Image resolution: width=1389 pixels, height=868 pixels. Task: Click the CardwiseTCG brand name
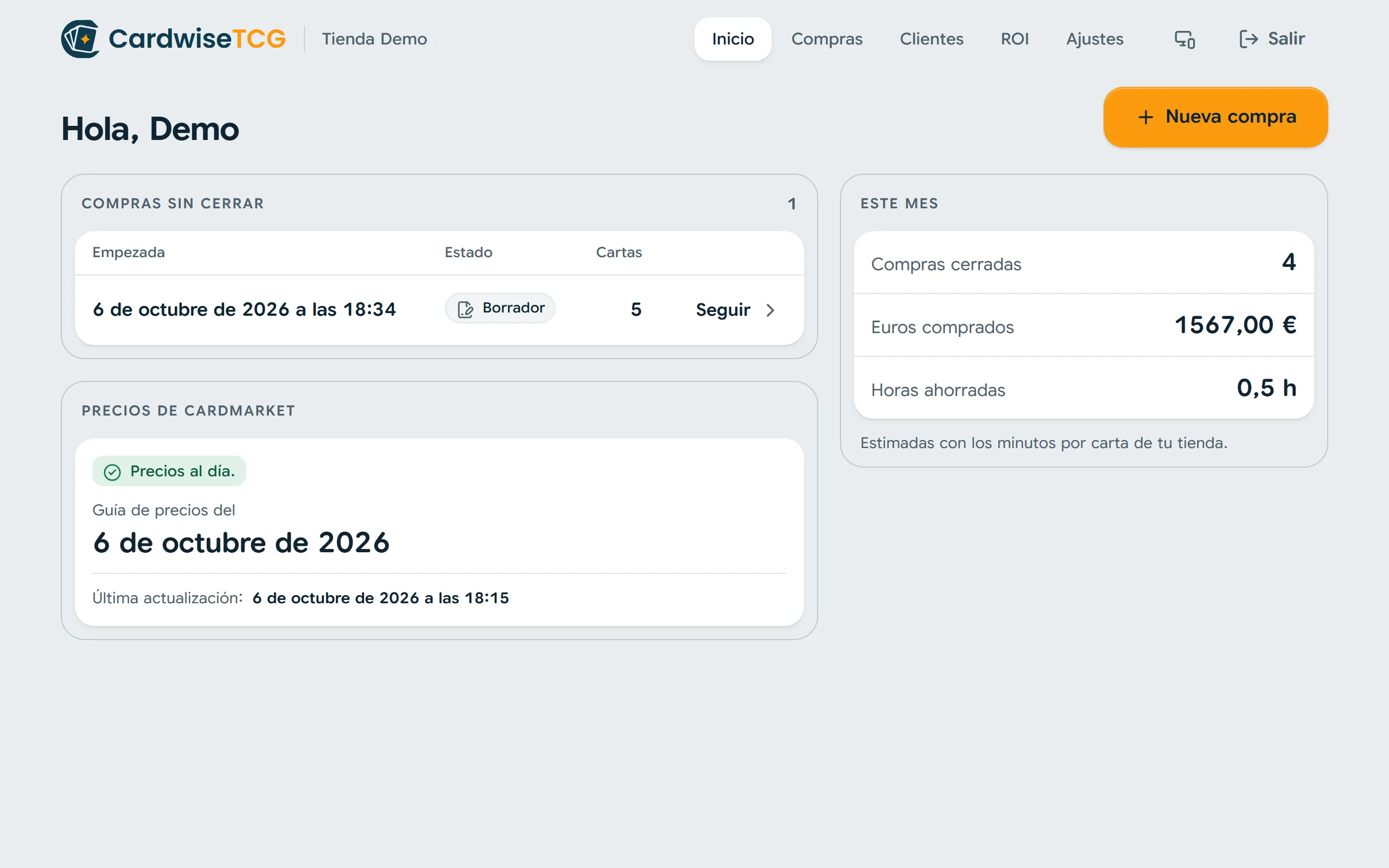[197, 39]
